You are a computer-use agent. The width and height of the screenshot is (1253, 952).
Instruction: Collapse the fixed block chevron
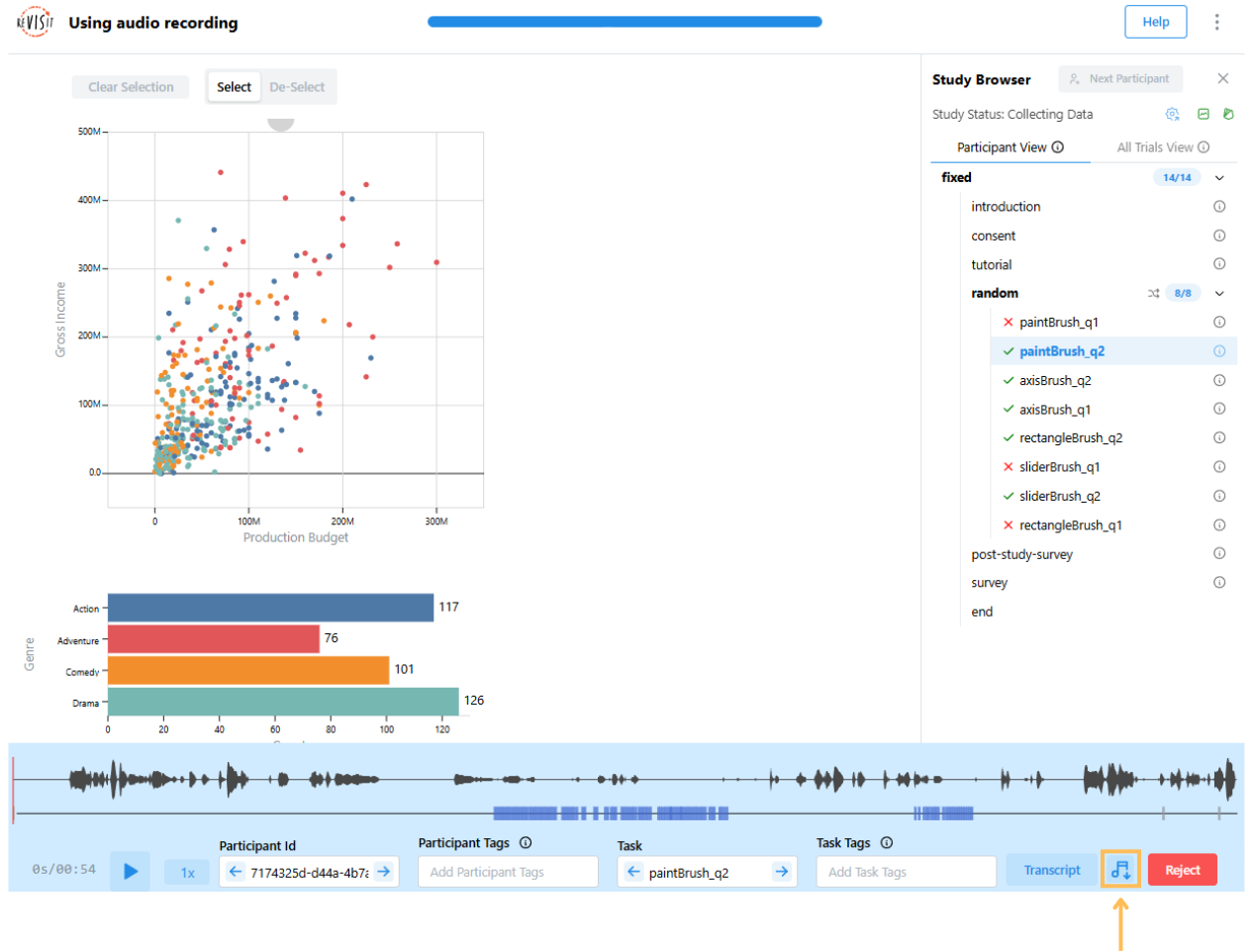(1219, 178)
